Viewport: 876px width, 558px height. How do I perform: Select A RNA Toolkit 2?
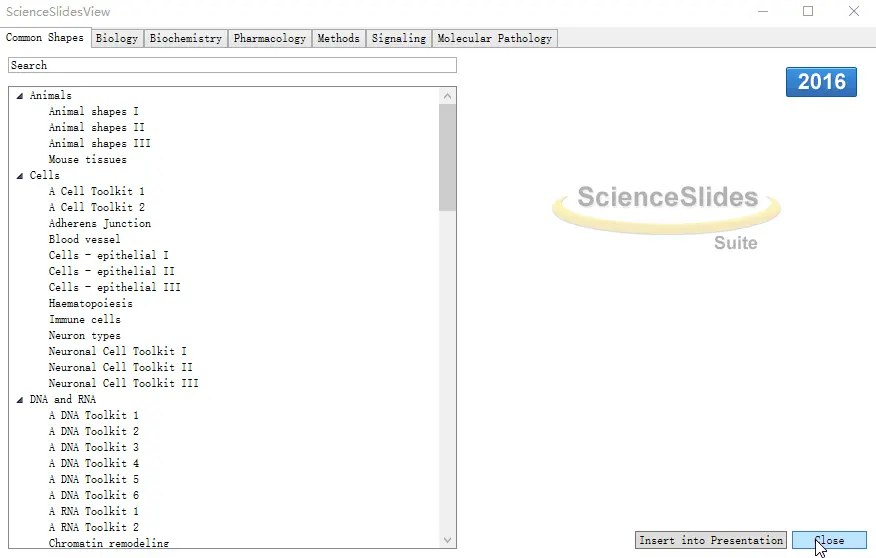(x=93, y=527)
